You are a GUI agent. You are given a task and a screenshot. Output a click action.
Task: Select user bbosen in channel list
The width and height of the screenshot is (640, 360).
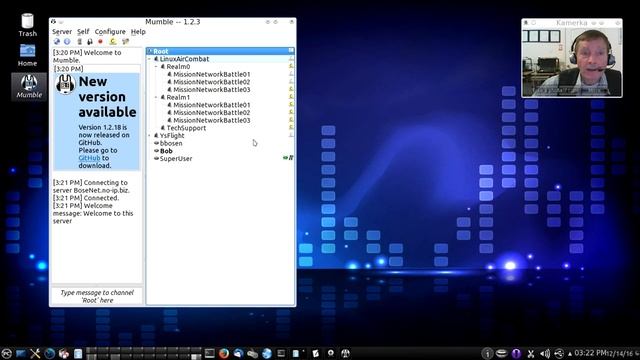point(171,143)
